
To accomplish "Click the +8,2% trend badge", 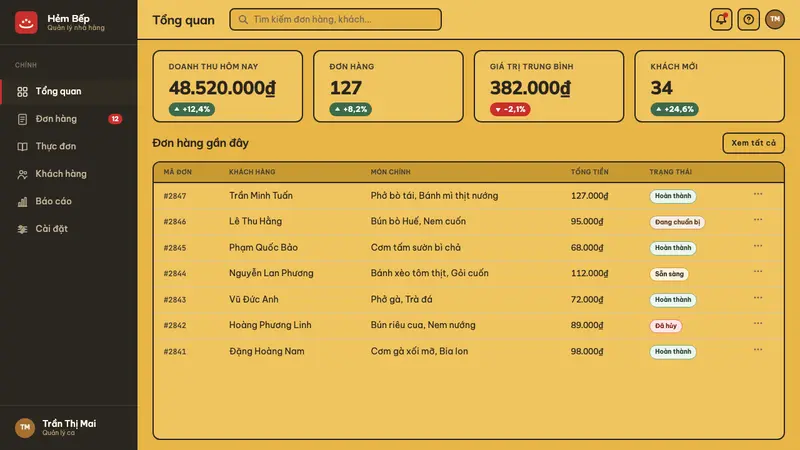I will pos(351,109).
